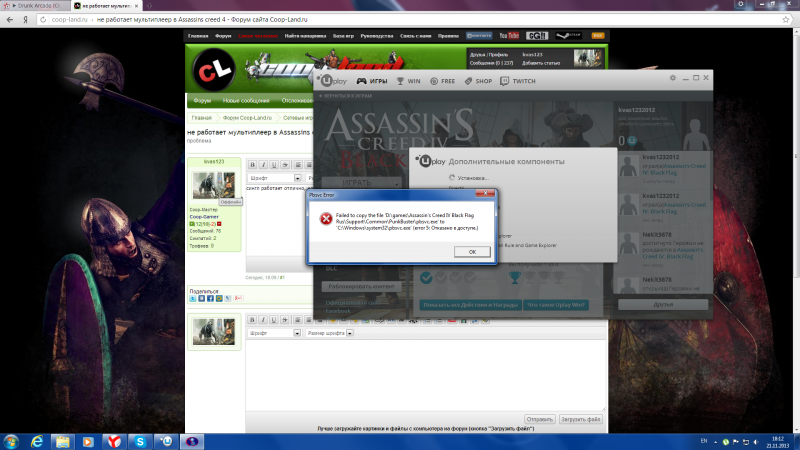
Task: Click 'Главная' in the breadcrumb
Action: tap(202, 118)
